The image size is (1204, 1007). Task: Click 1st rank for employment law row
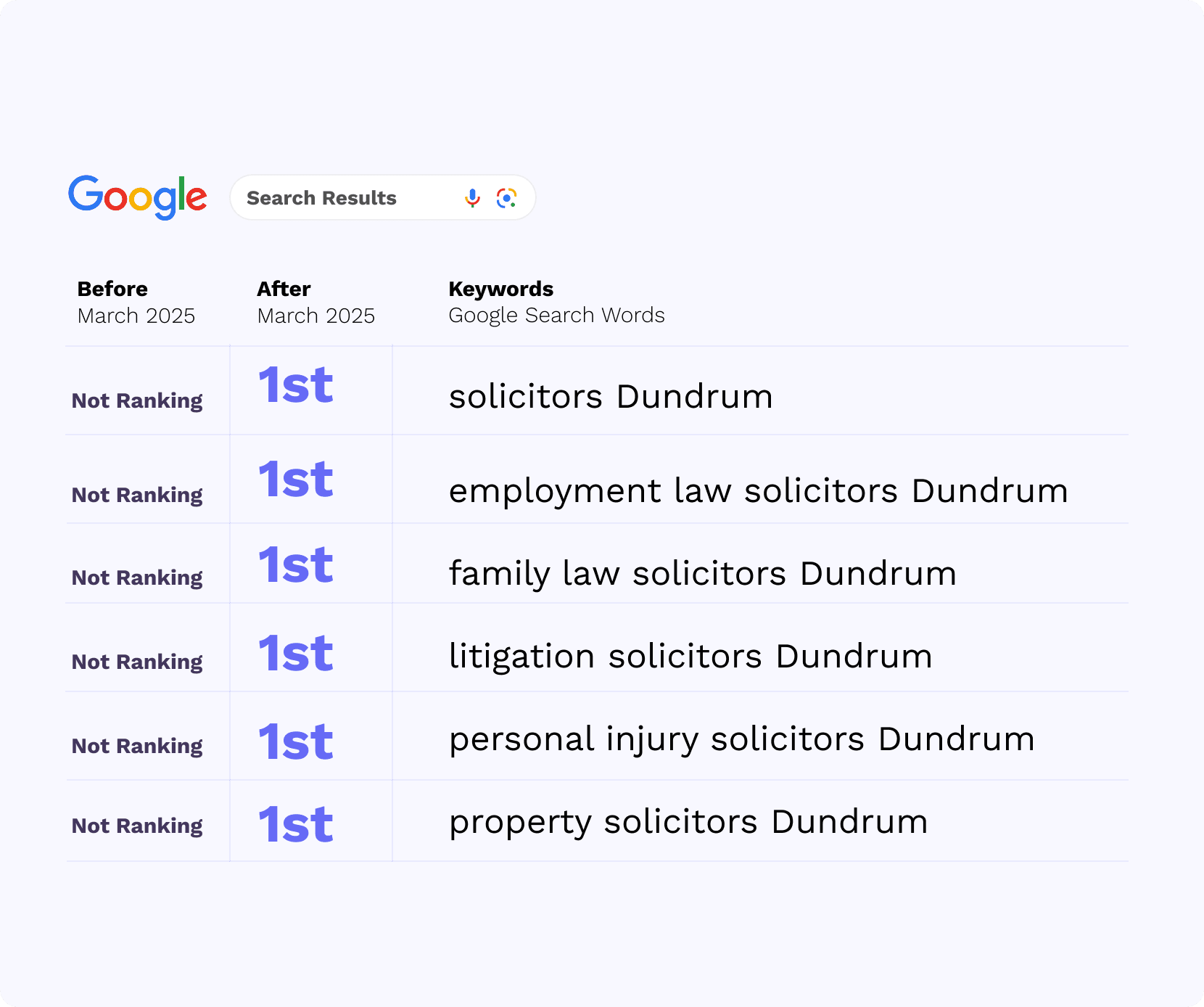tap(296, 480)
